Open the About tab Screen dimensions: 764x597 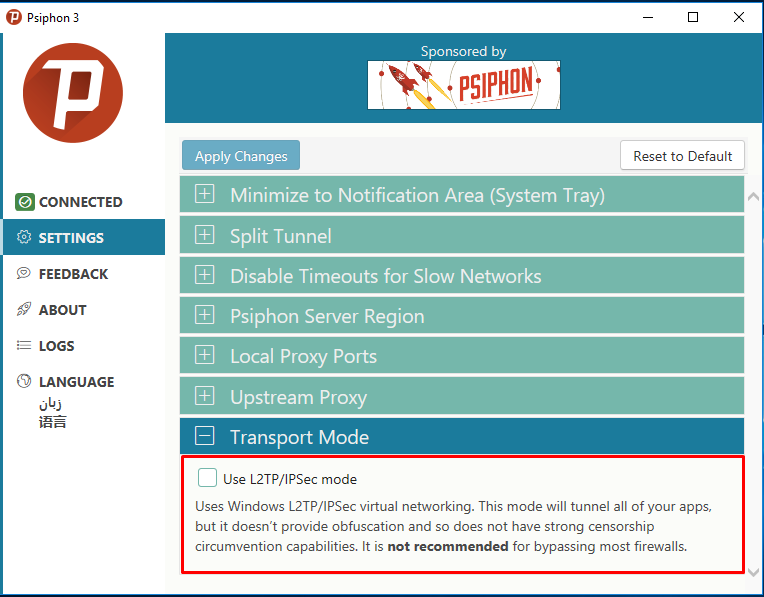click(84, 309)
